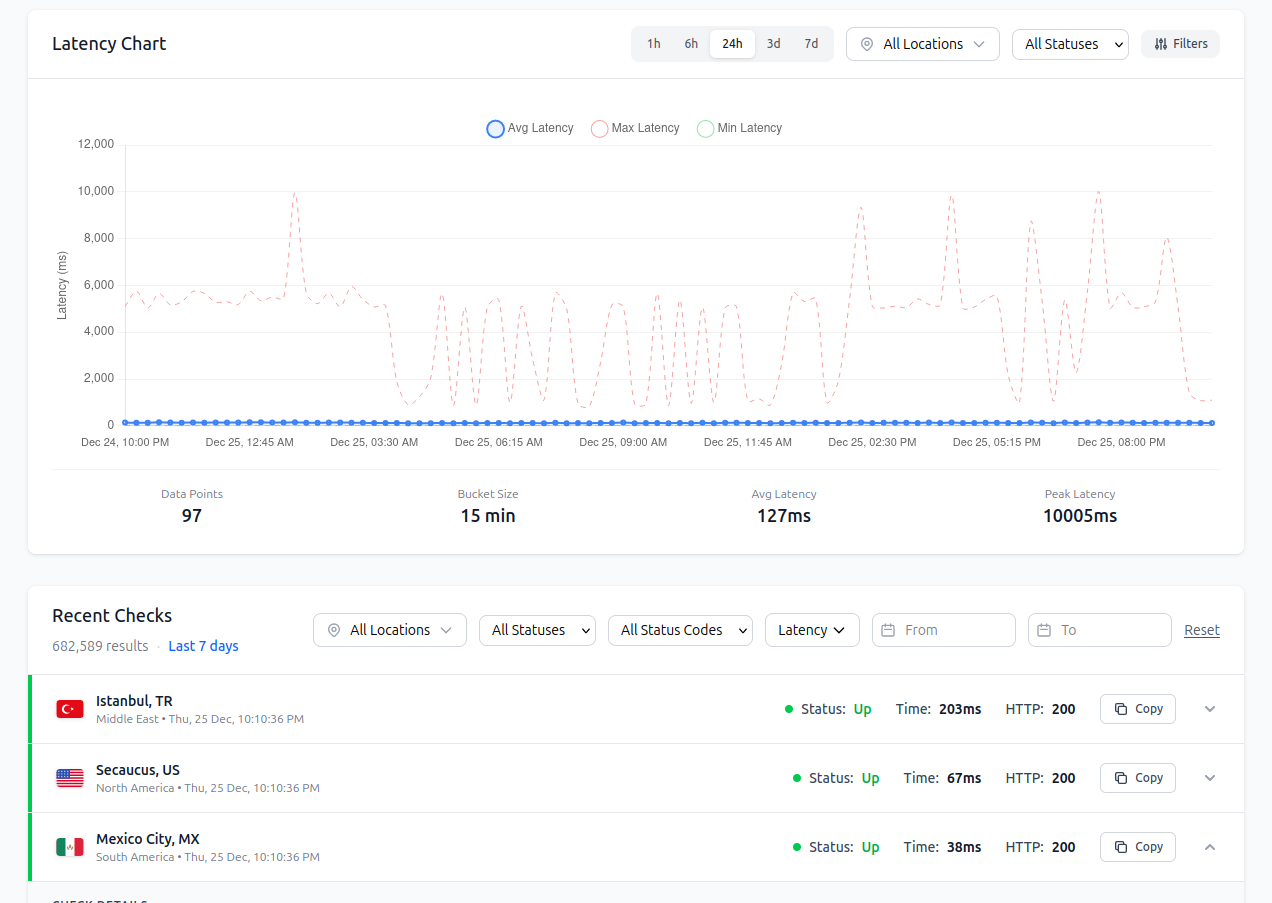Copy the Istanbul check details

point(1137,708)
